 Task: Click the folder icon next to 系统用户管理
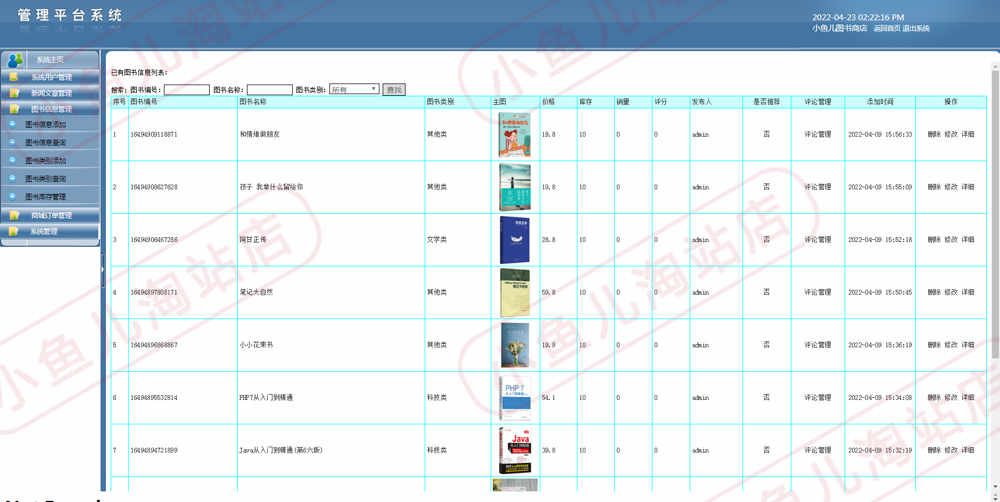[x=14, y=77]
